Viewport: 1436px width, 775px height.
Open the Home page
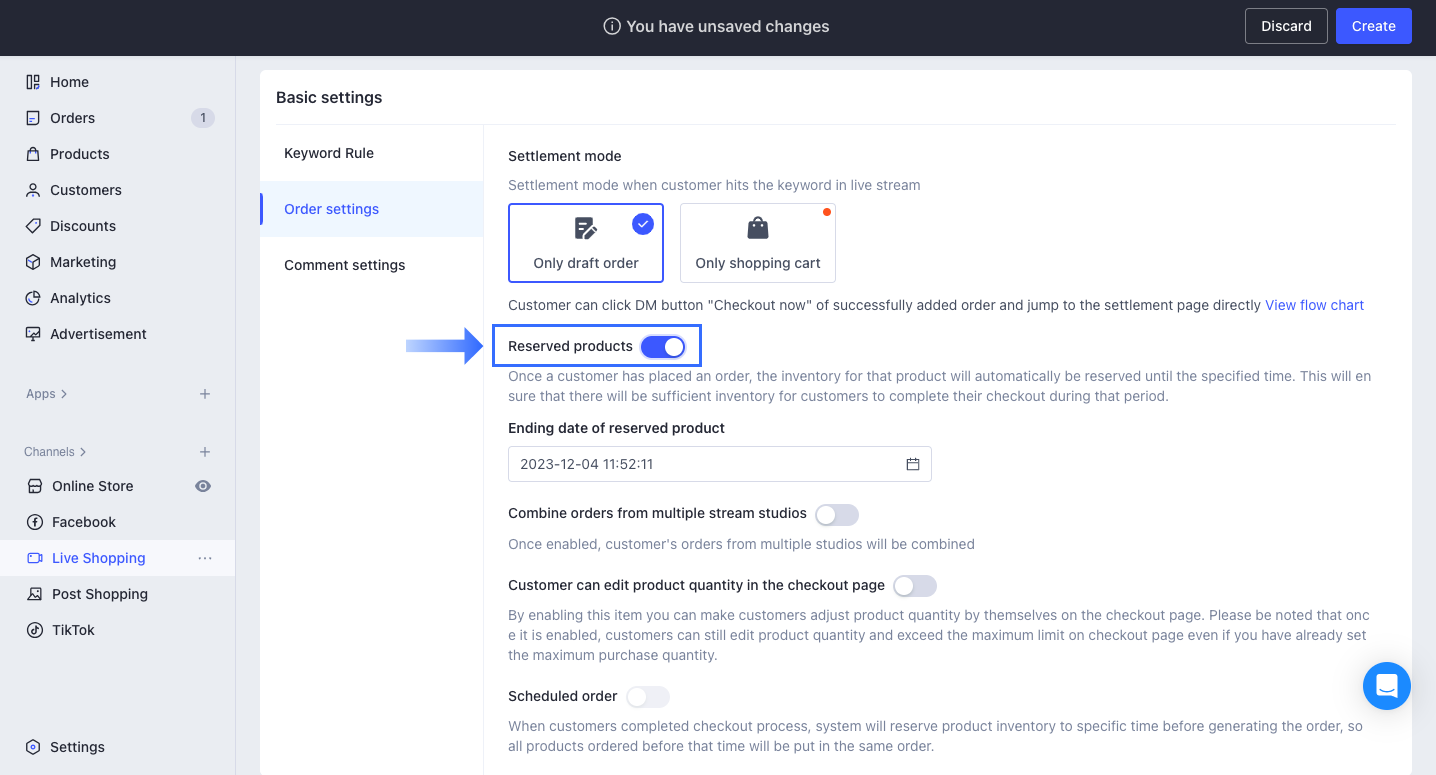coord(70,81)
